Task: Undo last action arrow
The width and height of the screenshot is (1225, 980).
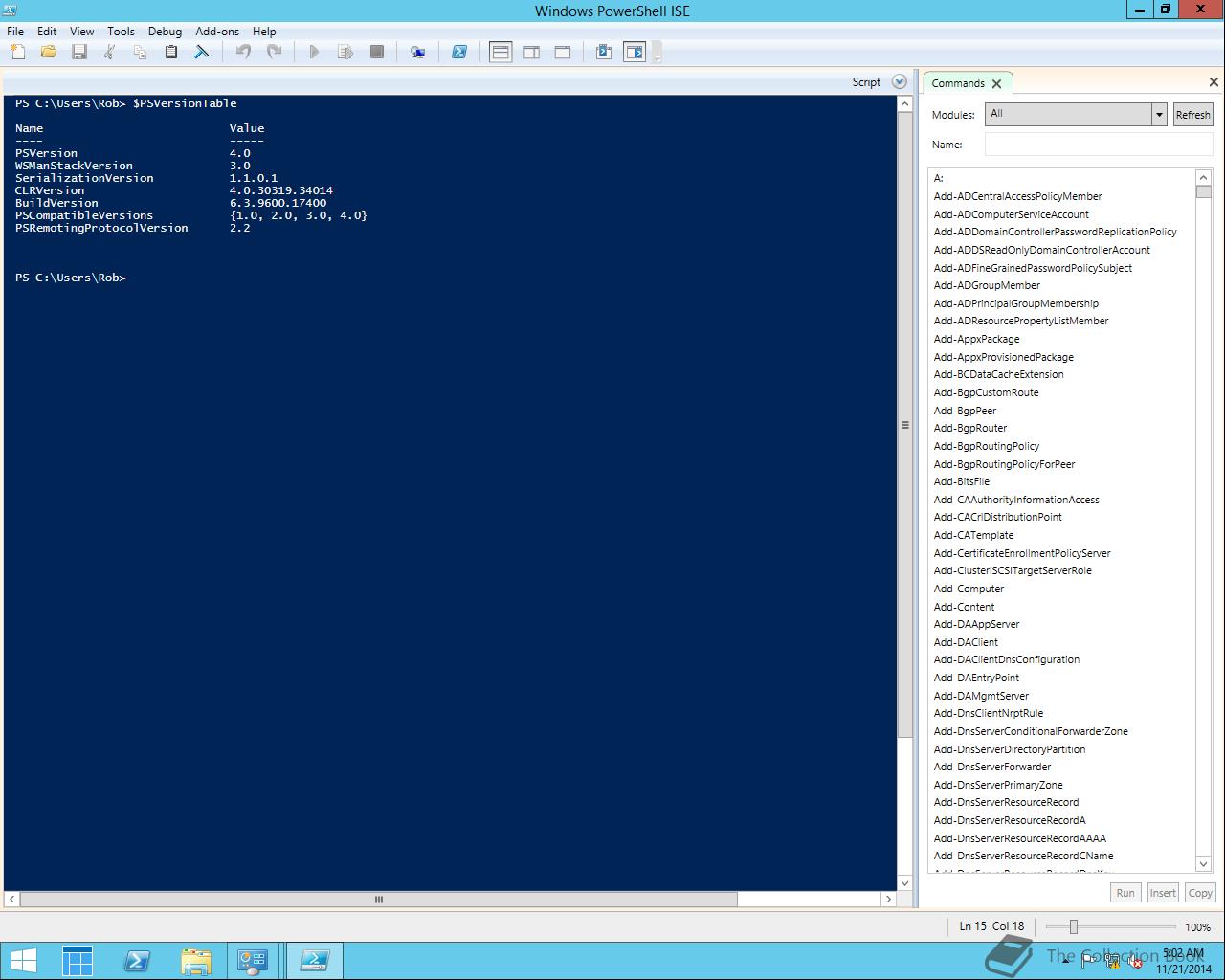Action: pos(243,52)
